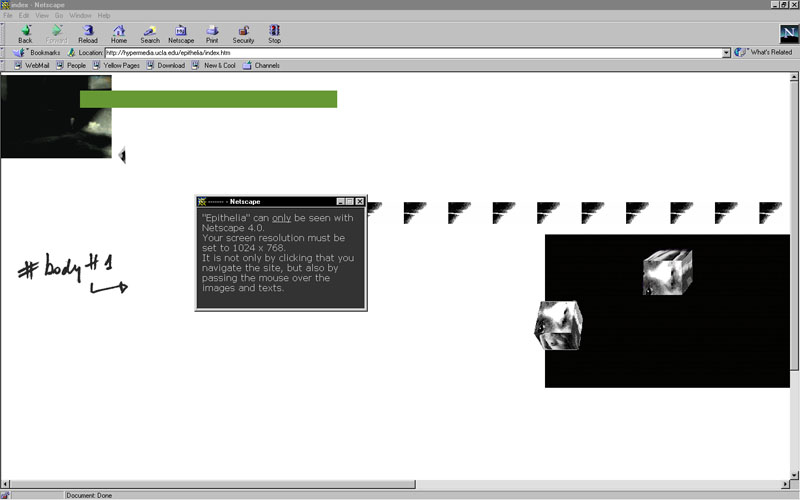
Task: Reload the current page
Action: [x=88, y=34]
